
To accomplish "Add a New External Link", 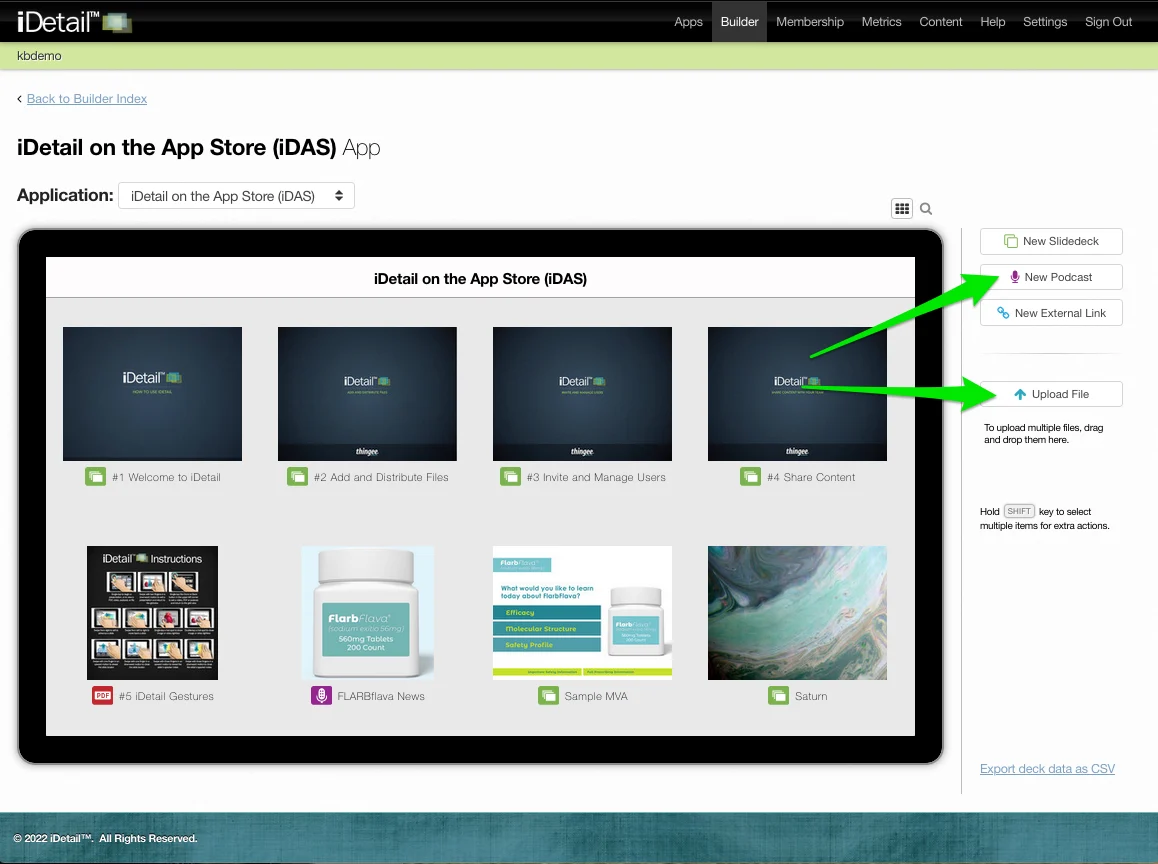I will tap(1051, 313).
